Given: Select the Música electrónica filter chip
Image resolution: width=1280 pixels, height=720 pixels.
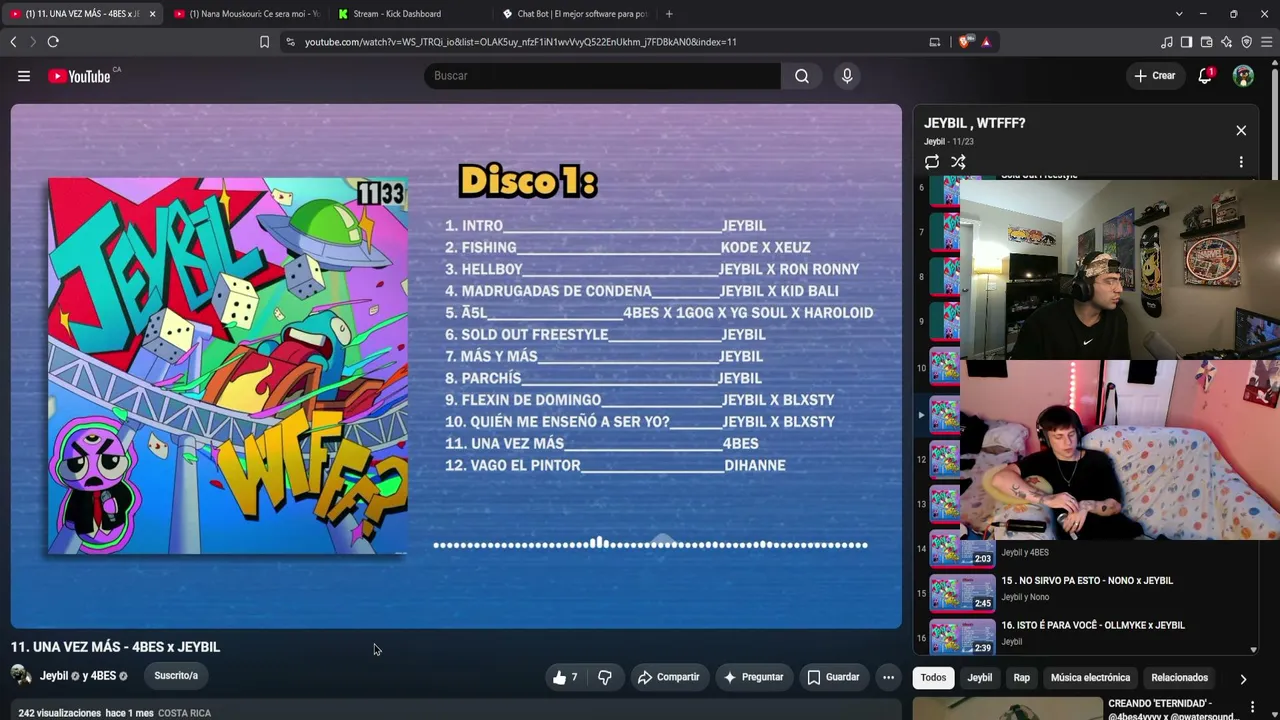Looking at the screenshot, I should (x=1090, y=678).
